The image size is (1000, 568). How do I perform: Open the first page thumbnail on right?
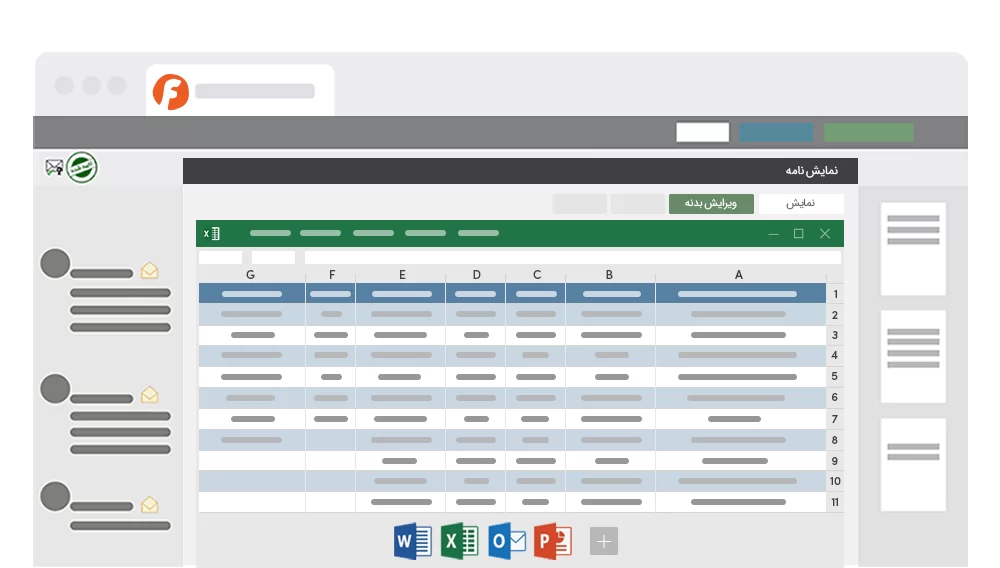pyautogui.click(x=913, y=249)
